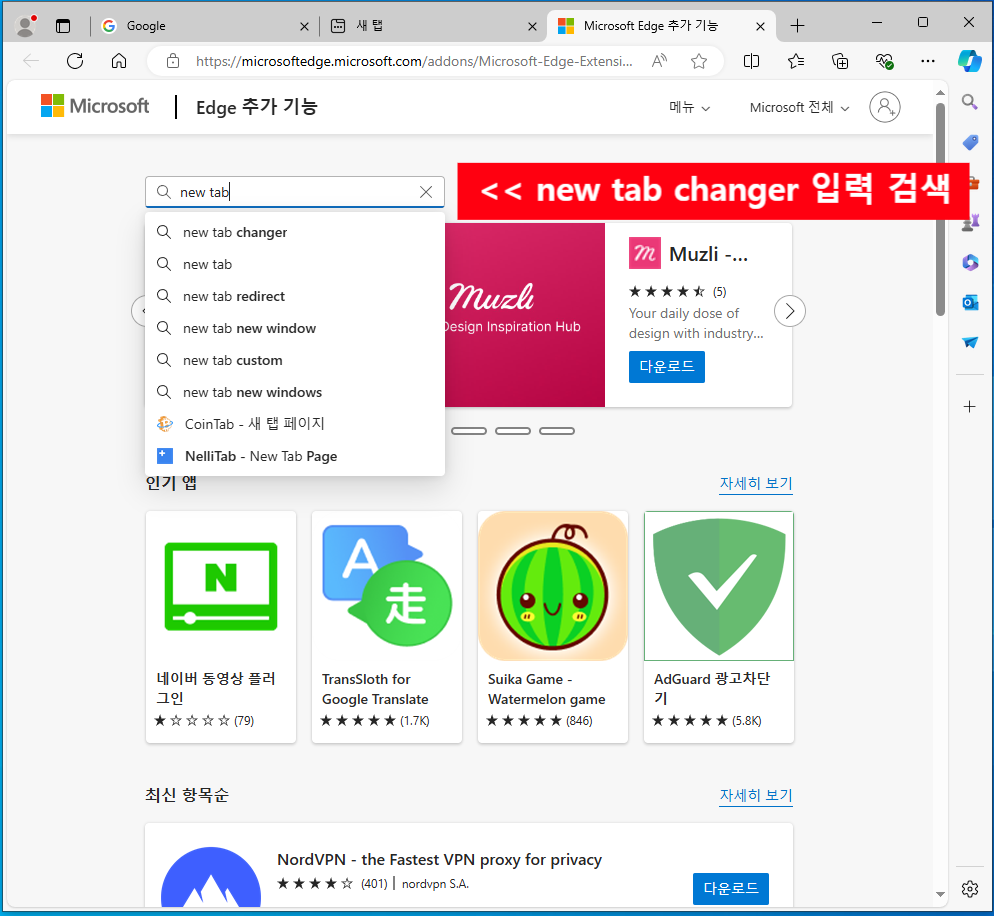Screen dimensions: 994x916
Task: Open the Collections icon
Action: point(840,61)
